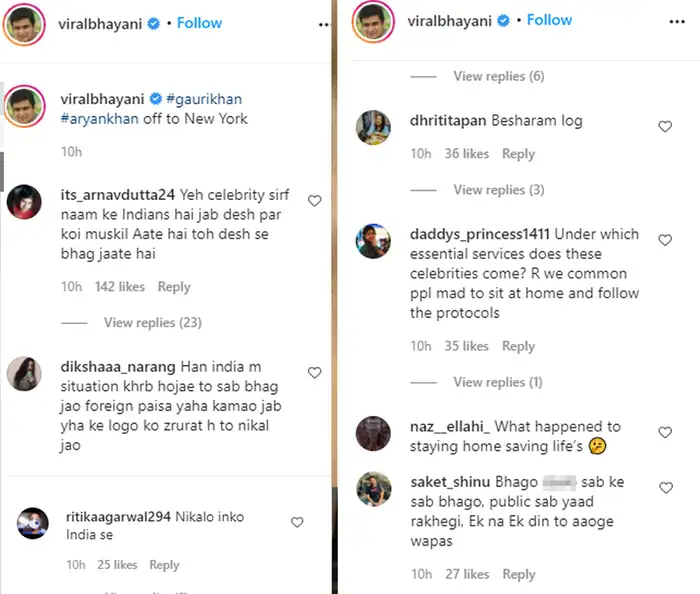Expand View replies (6) thread
Screen dimensions: 700x594
point(498,76)
